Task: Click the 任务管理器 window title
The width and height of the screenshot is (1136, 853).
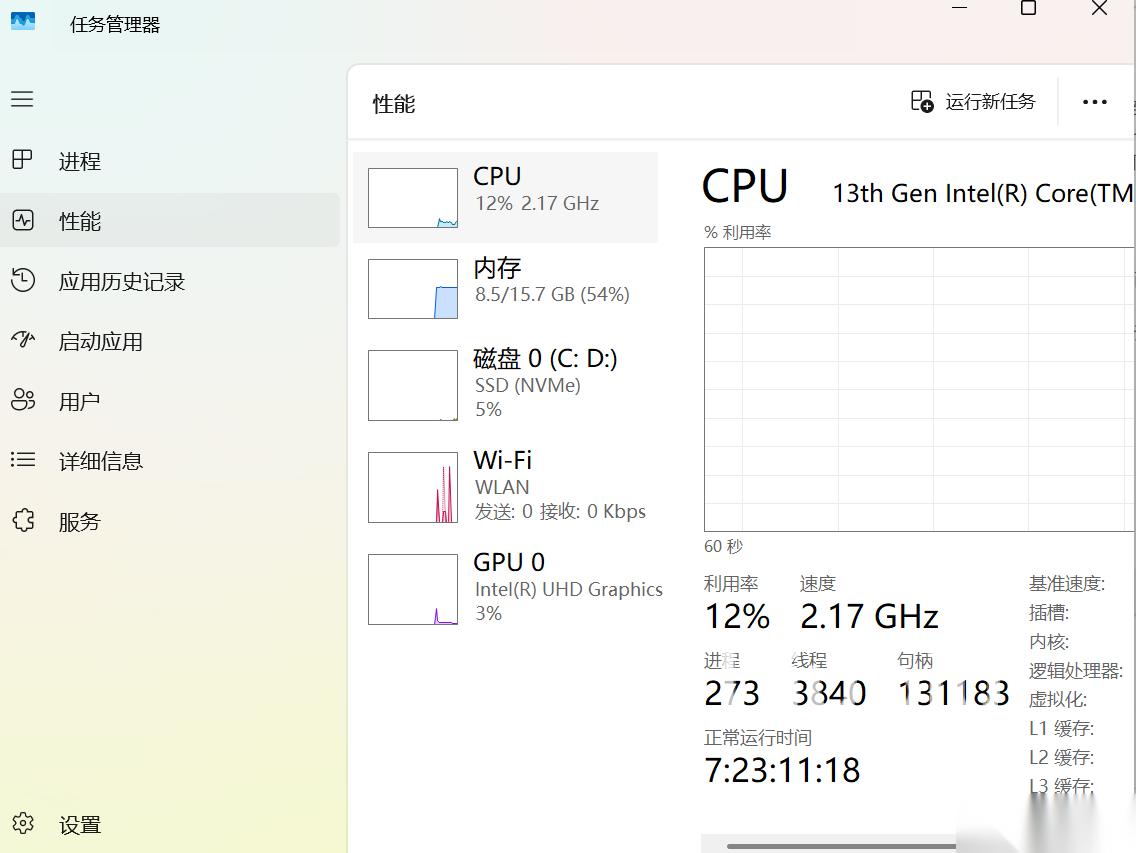Action: coord(114,25)
